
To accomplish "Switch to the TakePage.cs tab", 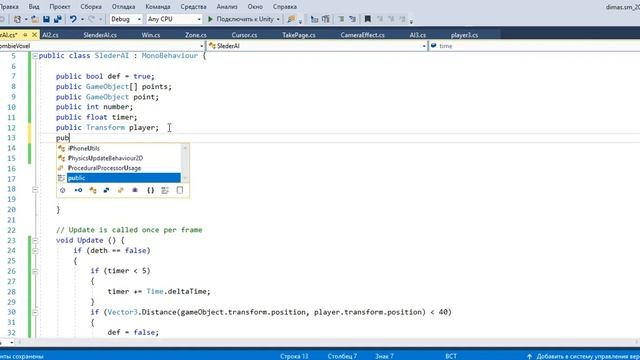I will click(x=299, y=35).
